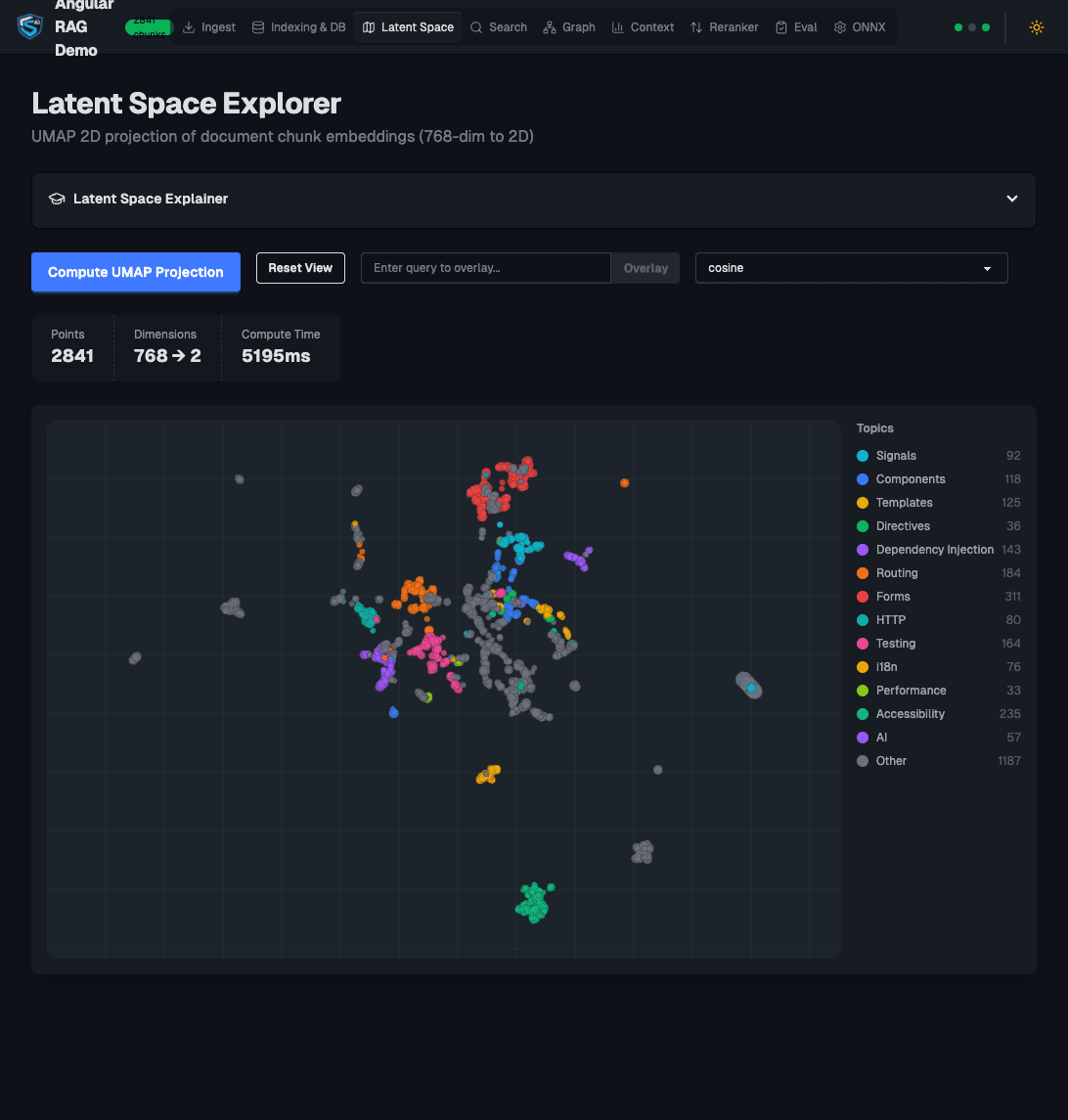The image size is (1068, 1120).
Task: Click the Templates yellow legend swatch
Action: tap(863, 503)
